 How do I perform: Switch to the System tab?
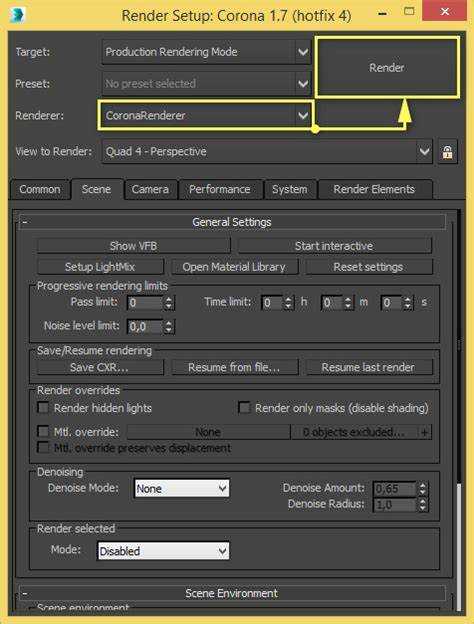coord(290,189)
